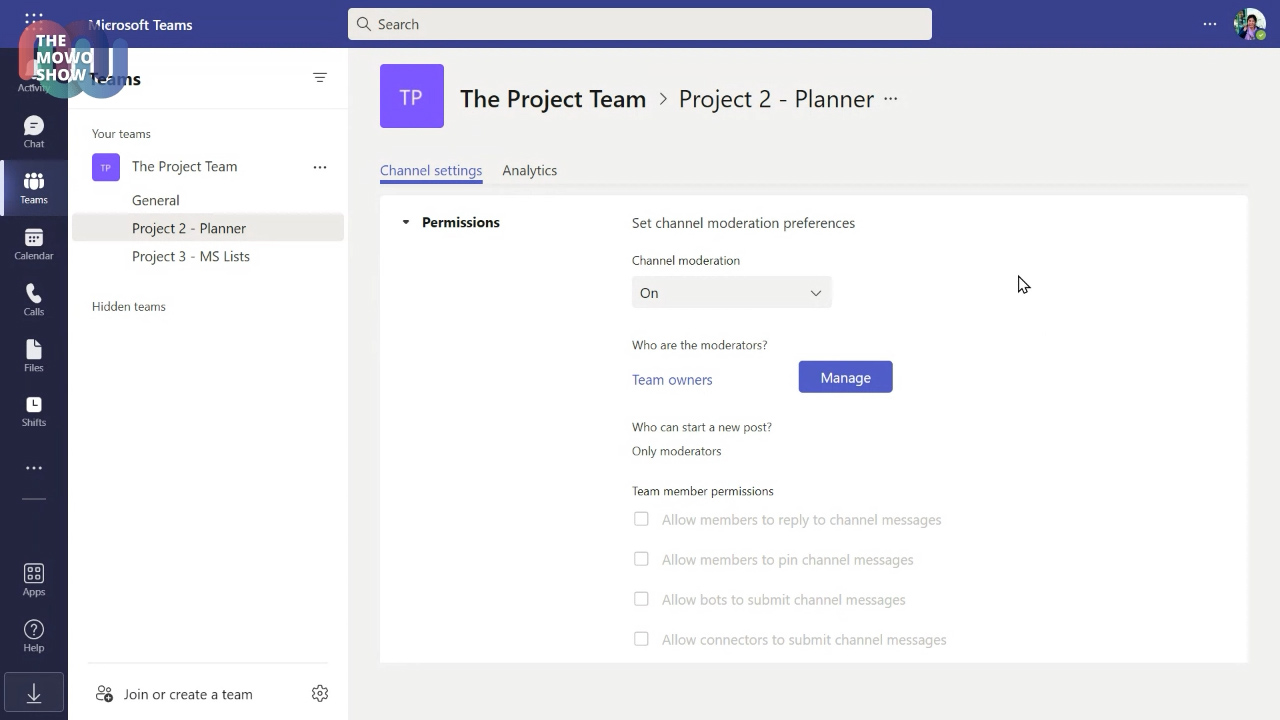Open the Calls app icon
Screen dimensions: 1280x720
(34, 300)
